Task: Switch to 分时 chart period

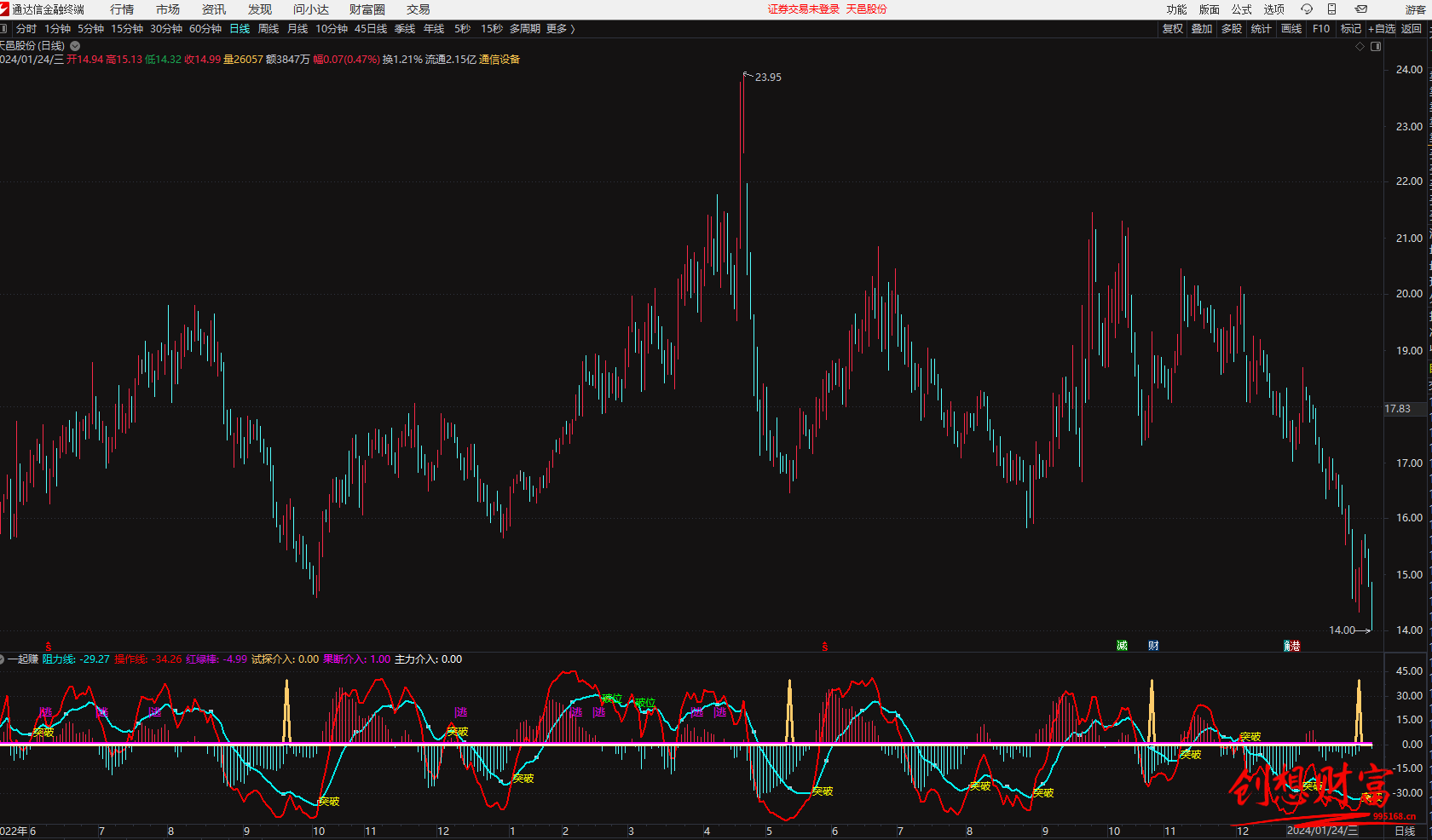Action: click(26, 28)
